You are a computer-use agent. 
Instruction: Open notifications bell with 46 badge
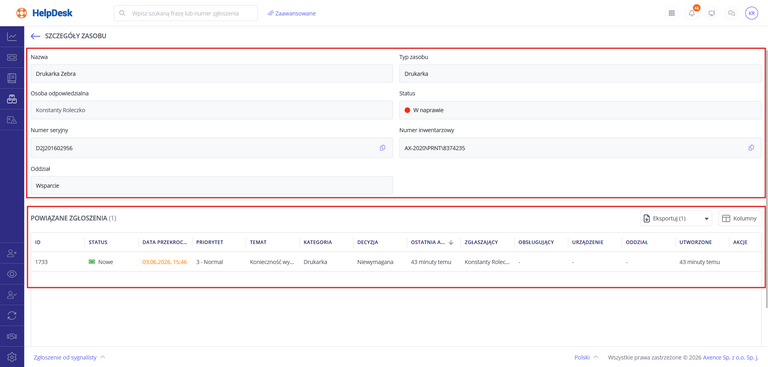click(x=692, y=13)
